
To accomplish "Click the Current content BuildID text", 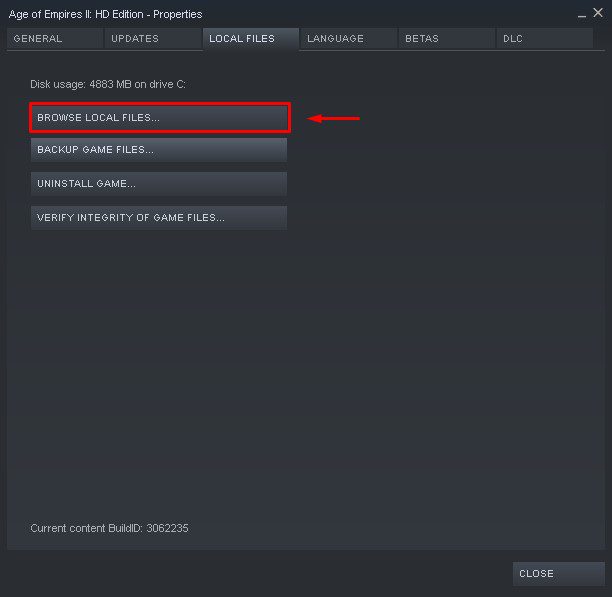I will coord(109,528).
